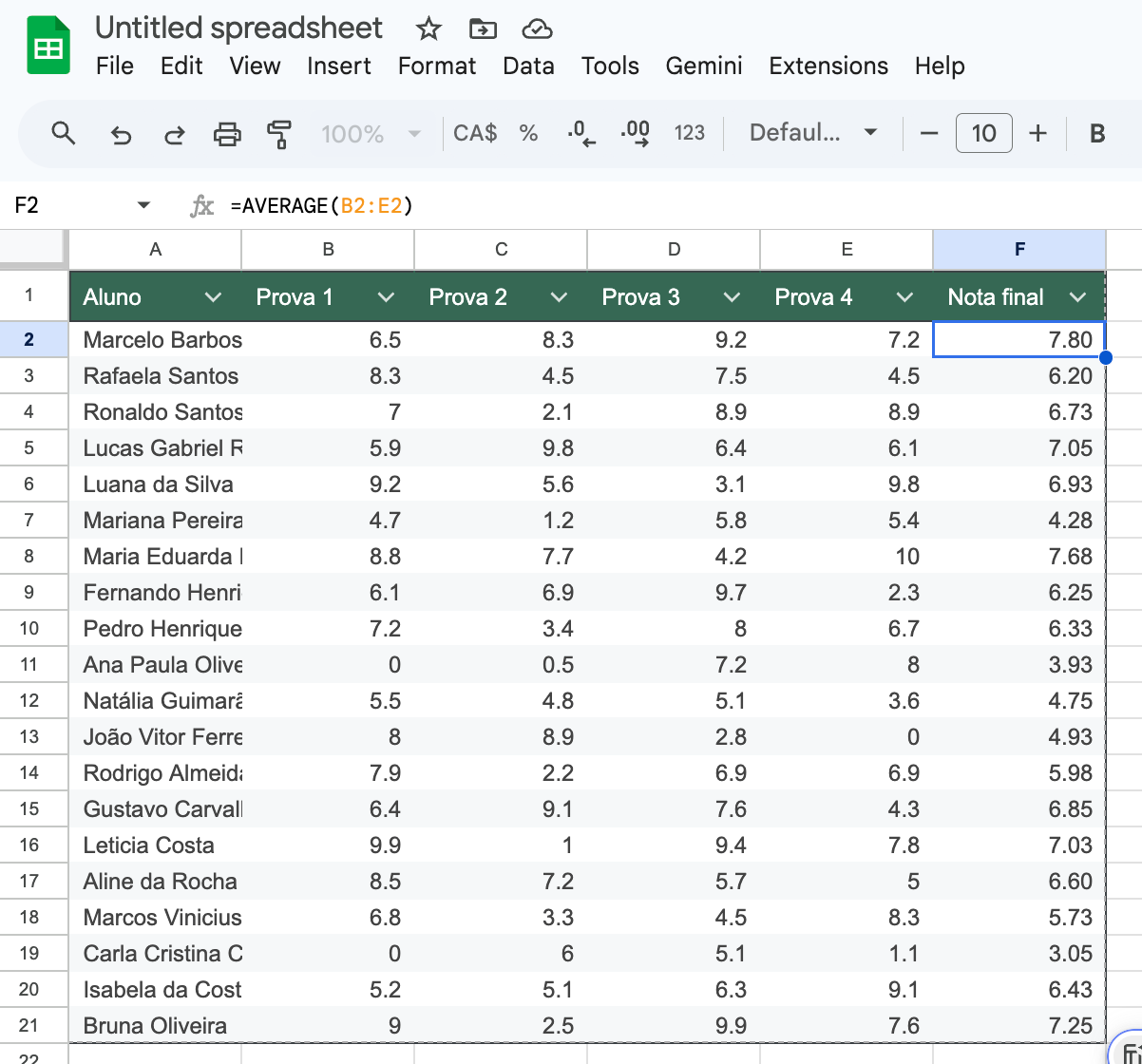Select column F header

point(1019,249)
